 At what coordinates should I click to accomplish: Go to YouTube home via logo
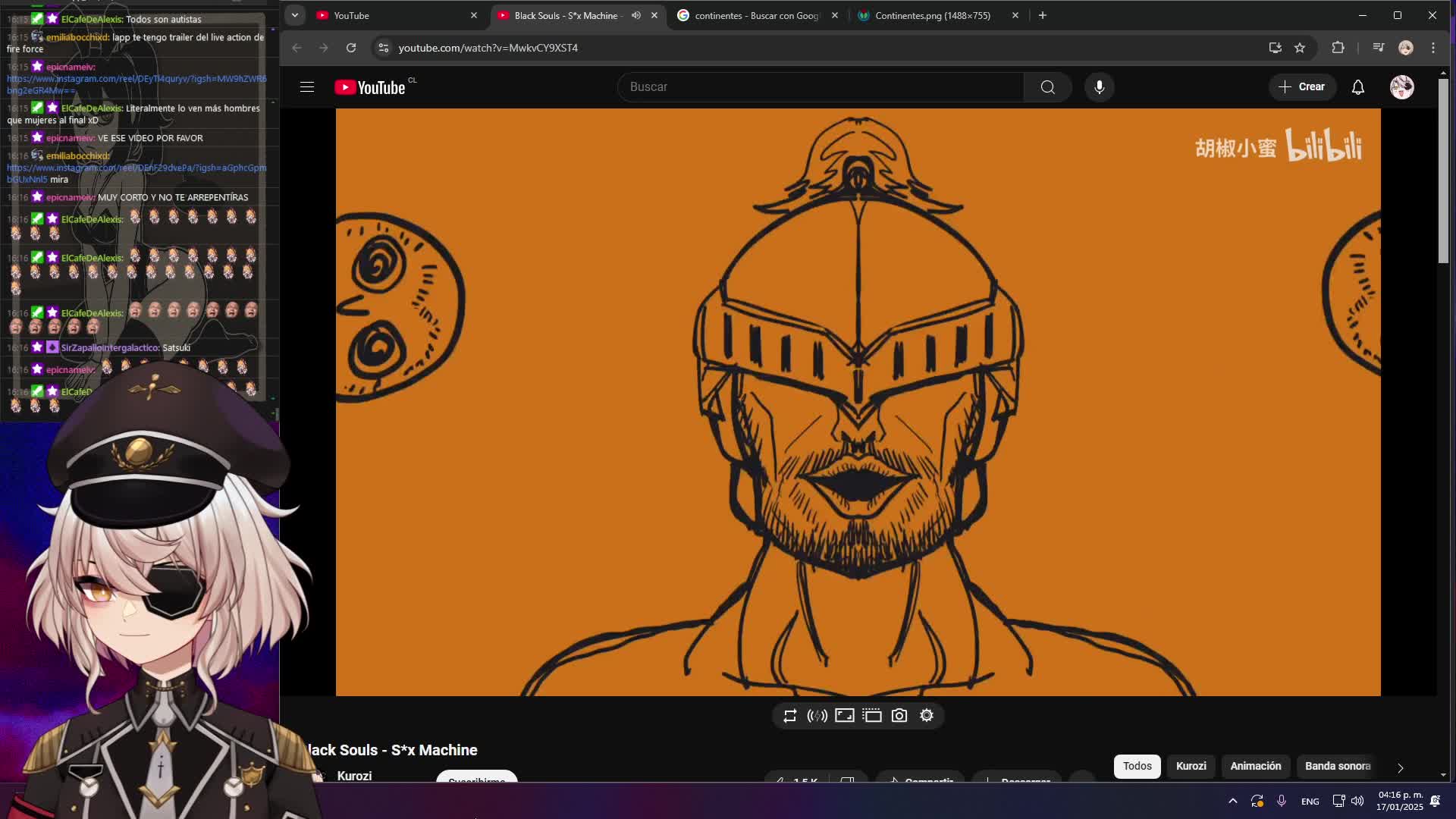(x=370, y=87)
